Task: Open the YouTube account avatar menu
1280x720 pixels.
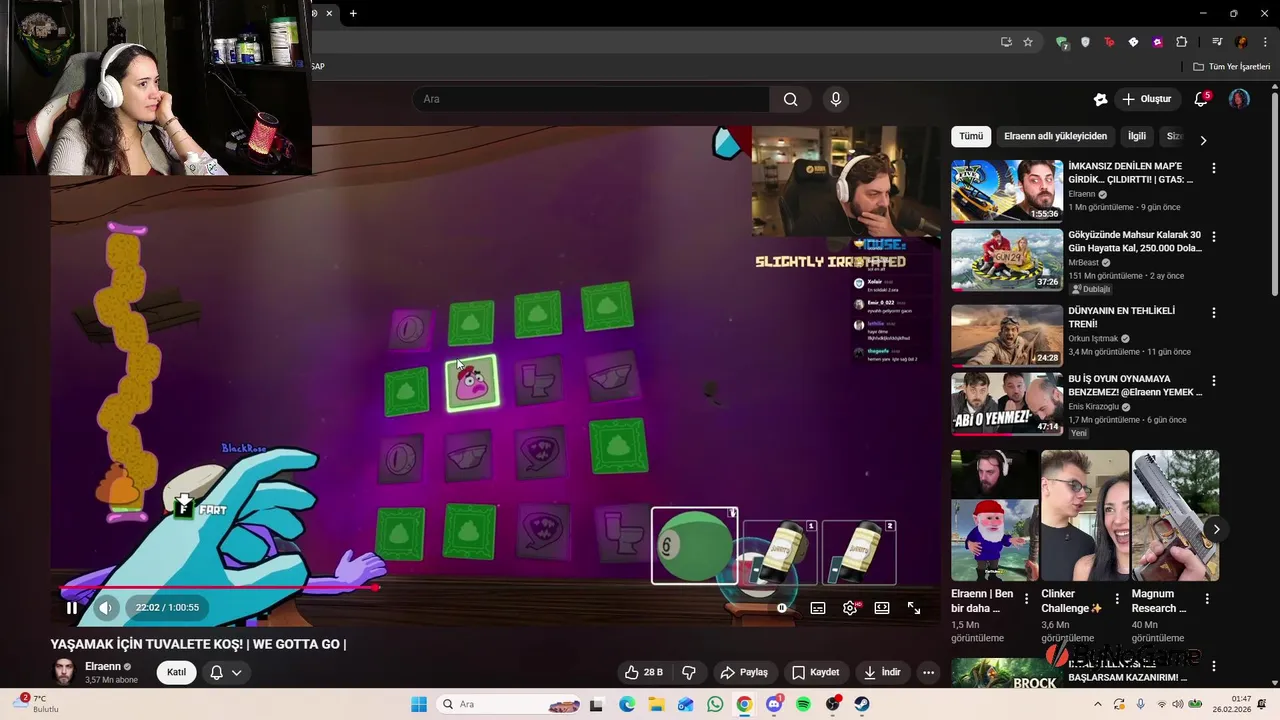Action: pos(1239,99)
